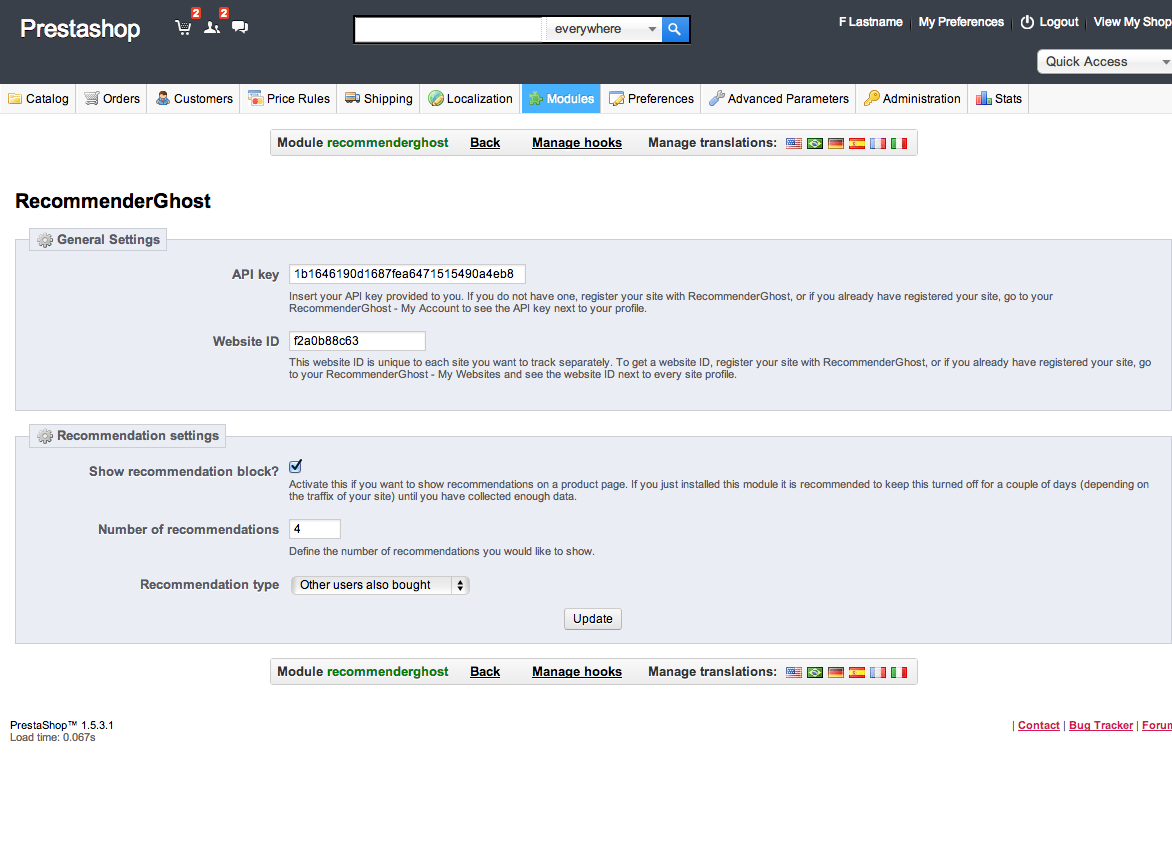Click the top Manage hooks link
Image resolution: width=1172 pixels, height=844 pixels.
577,143
